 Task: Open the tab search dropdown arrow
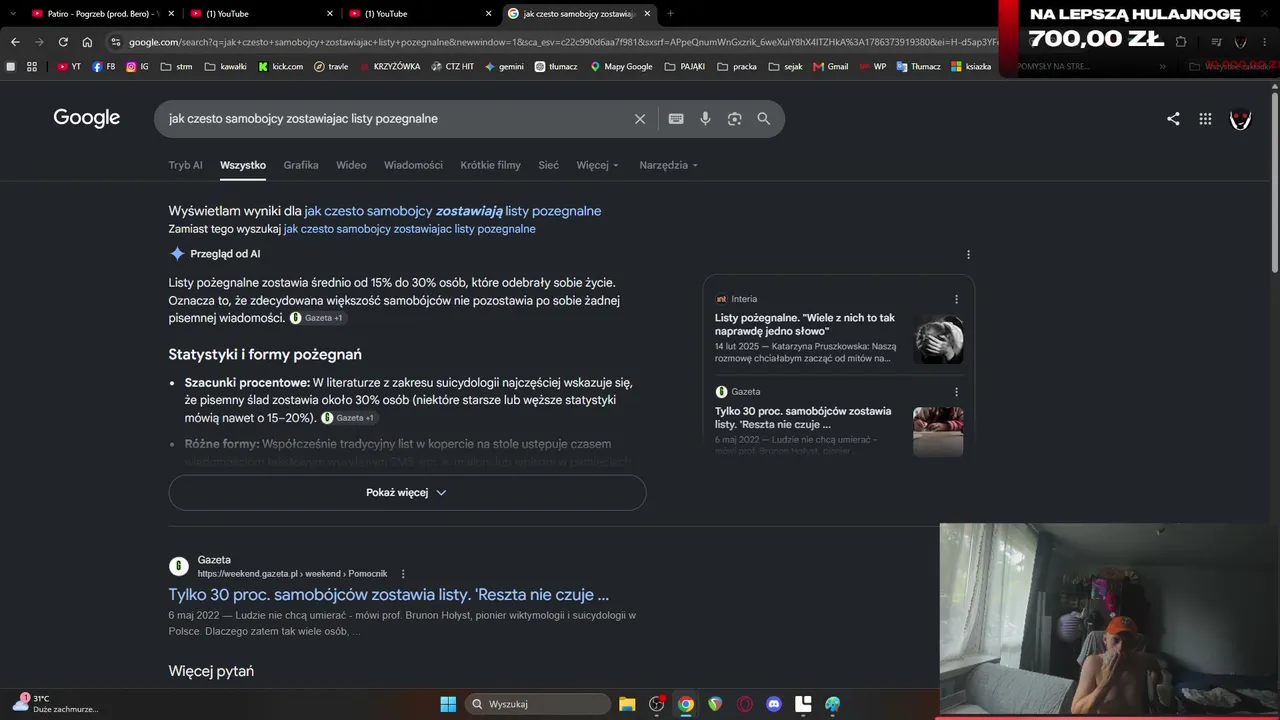point(13,13)
